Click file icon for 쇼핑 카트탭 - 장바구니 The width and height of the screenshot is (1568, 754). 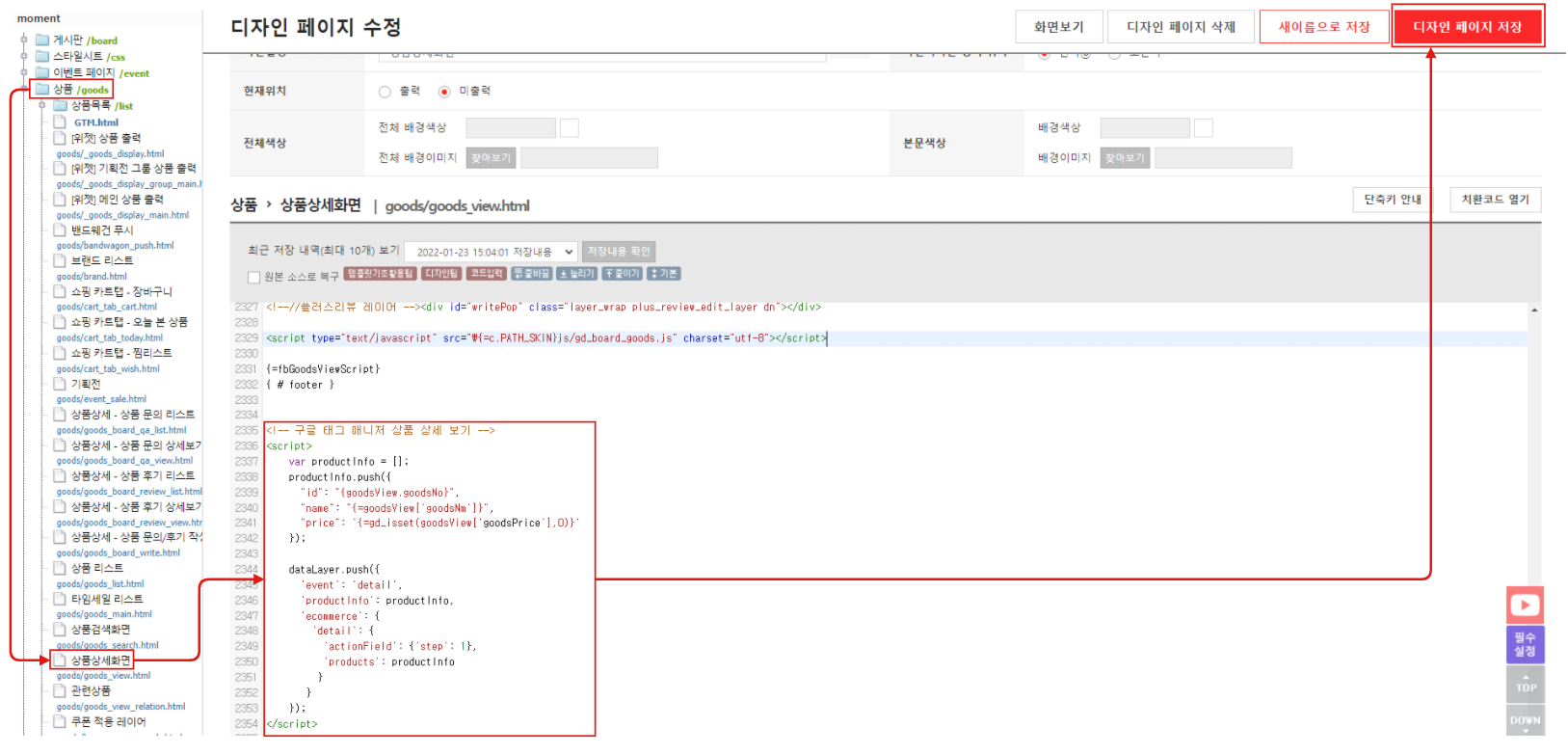[60, 291]
